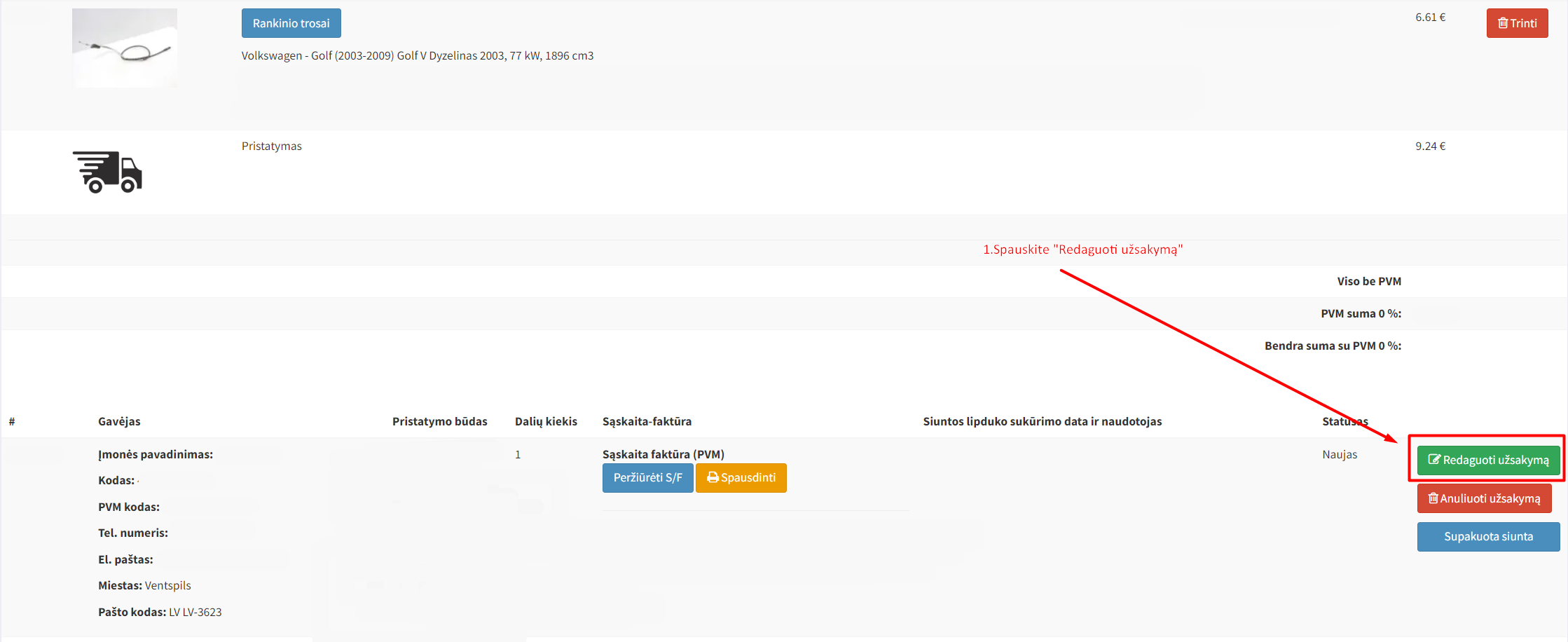Select the city value Ventspils
Screen dimensions: 1568x642
click(x=168, y=585)
